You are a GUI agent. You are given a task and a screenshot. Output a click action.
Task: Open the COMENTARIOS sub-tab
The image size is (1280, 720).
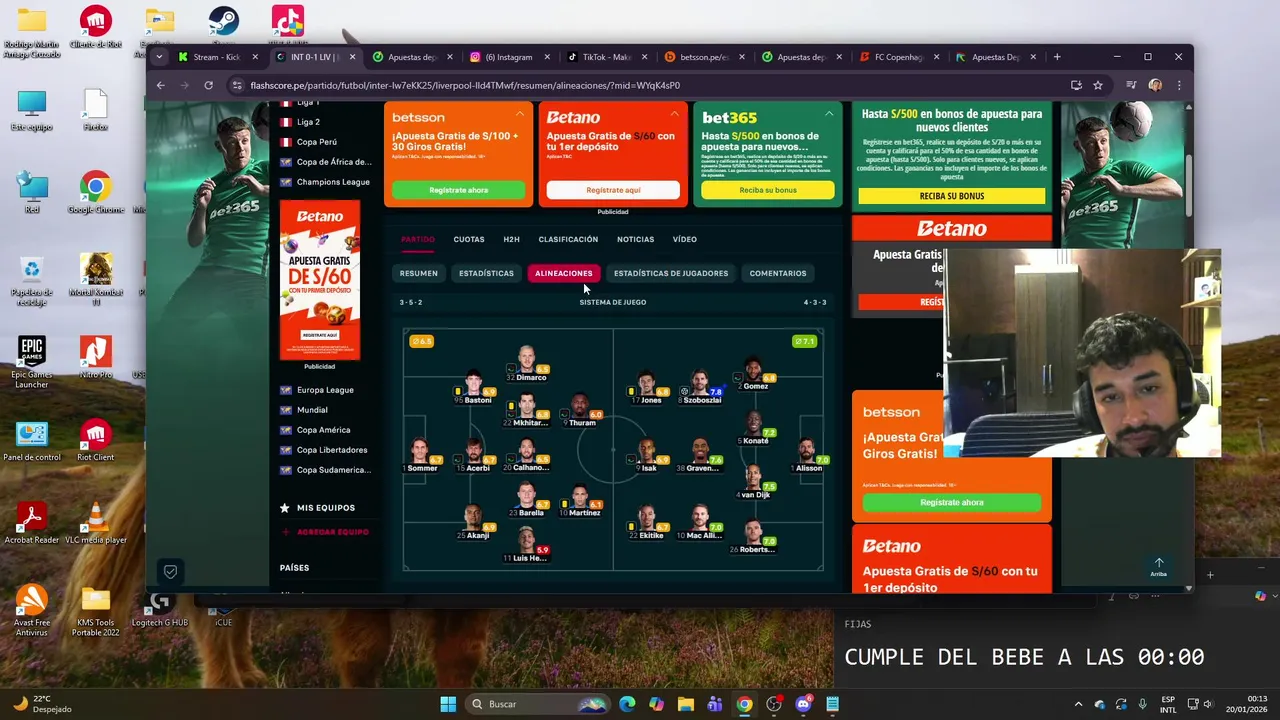[x=778, y=273]
